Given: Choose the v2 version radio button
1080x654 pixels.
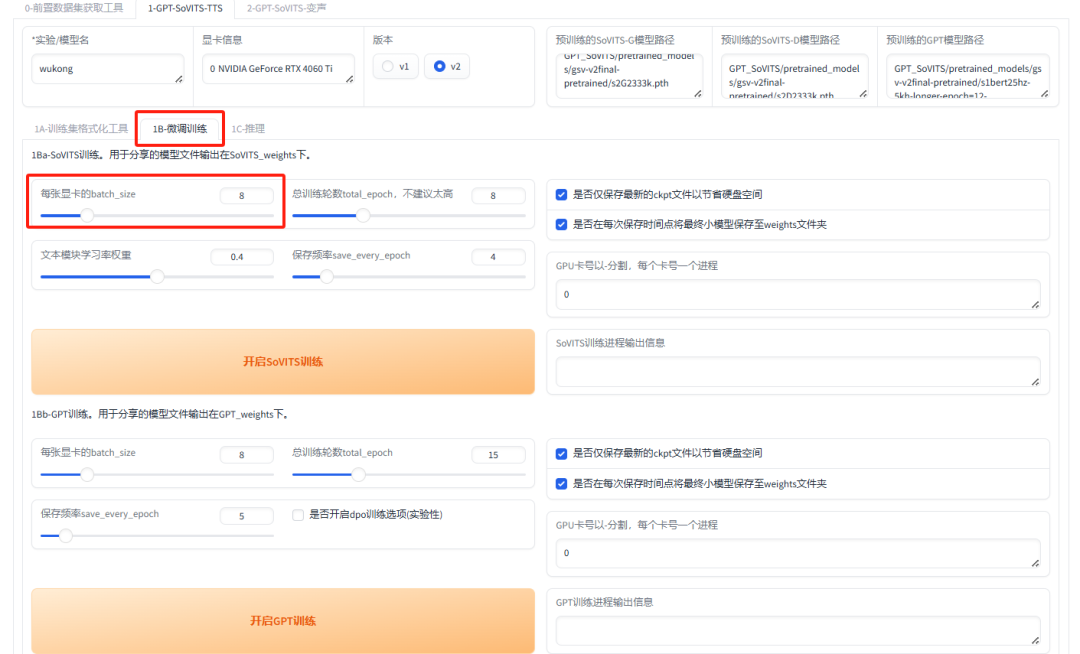Looking at the screenshot, I should pos(446,67).
